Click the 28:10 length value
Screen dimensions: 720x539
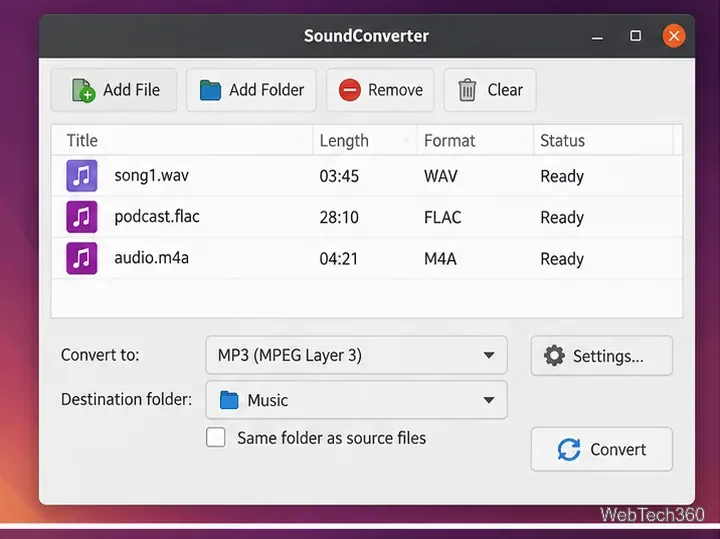(339, 217)
